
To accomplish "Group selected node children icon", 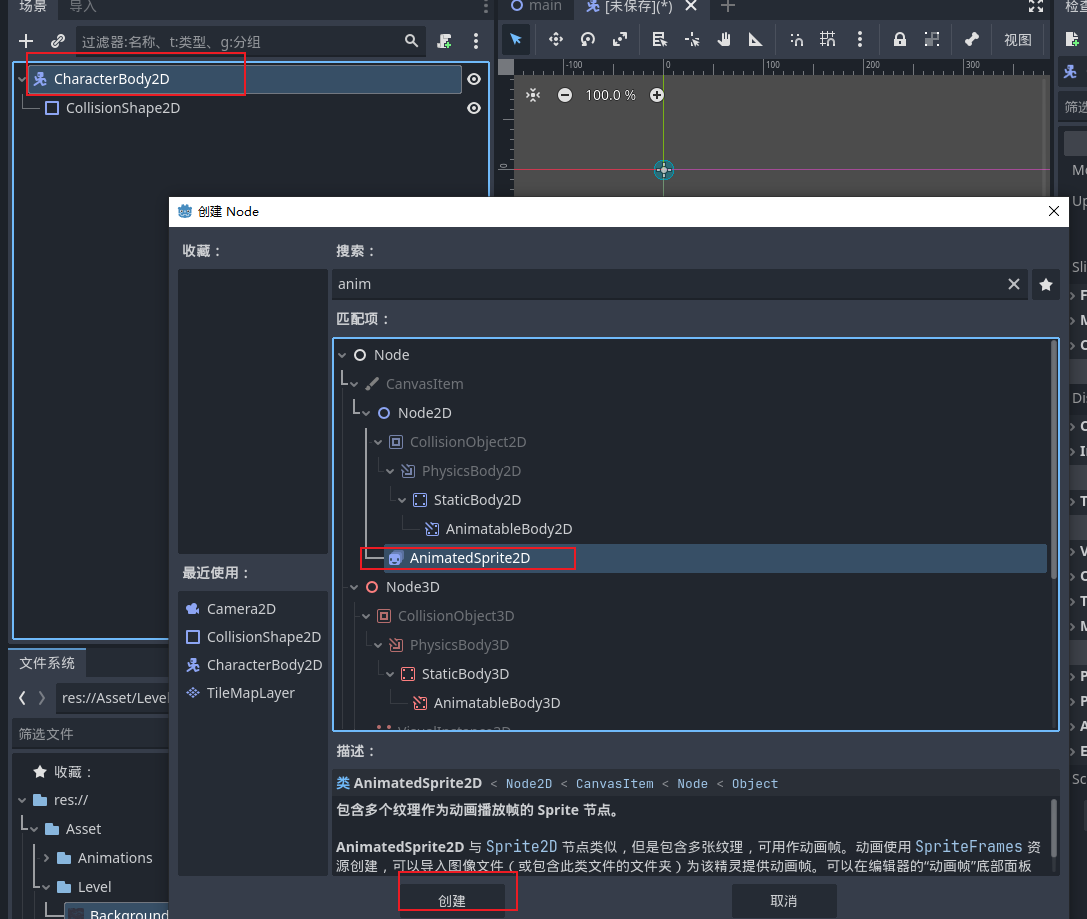I will click(x=932, y=40).
